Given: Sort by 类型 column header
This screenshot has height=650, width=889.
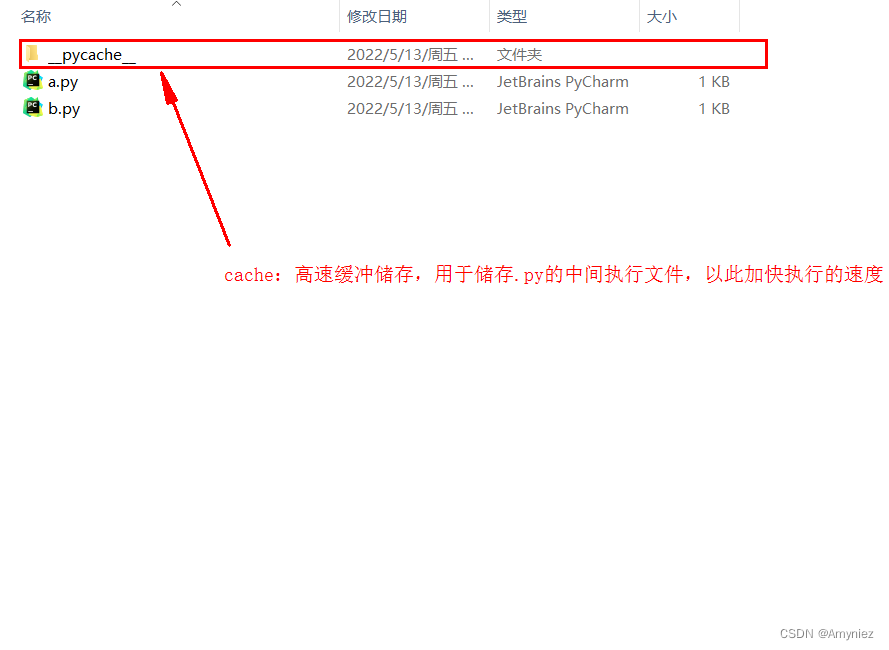Looking at the screenshot, I should 512,16.
